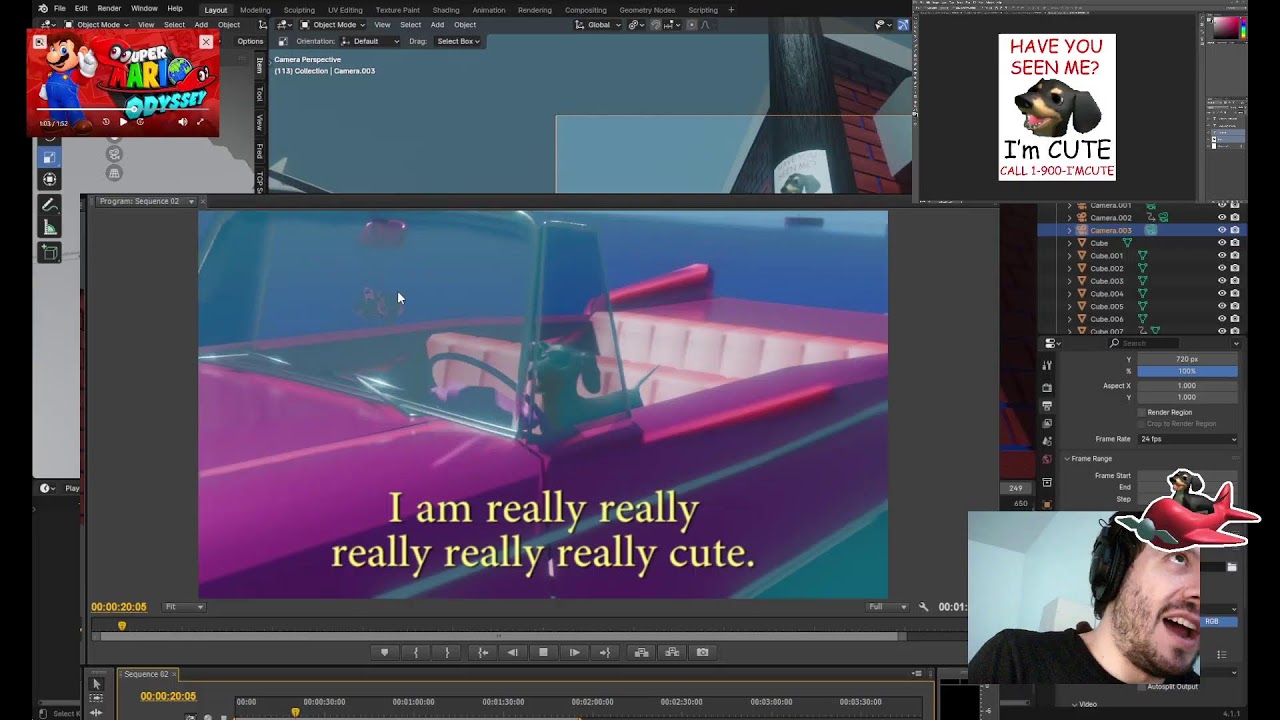Enable the Render Region checkbox

1142,412
